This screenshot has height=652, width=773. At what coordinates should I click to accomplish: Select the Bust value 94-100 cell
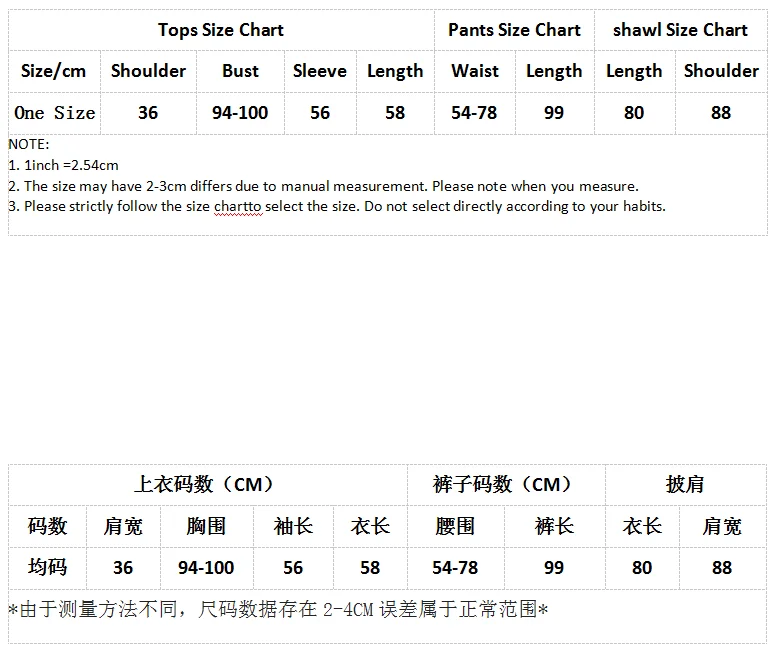[240, 113]
